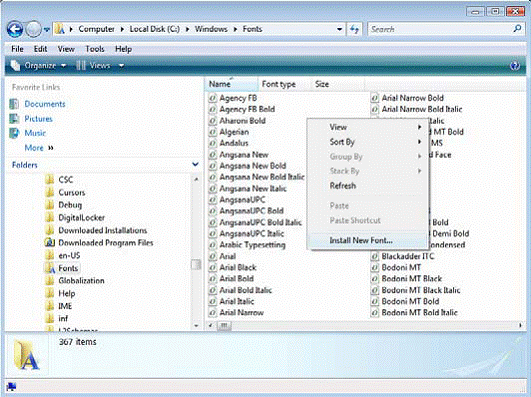Click the Pictures icon in Favorite Links

(x=14, y=119)
